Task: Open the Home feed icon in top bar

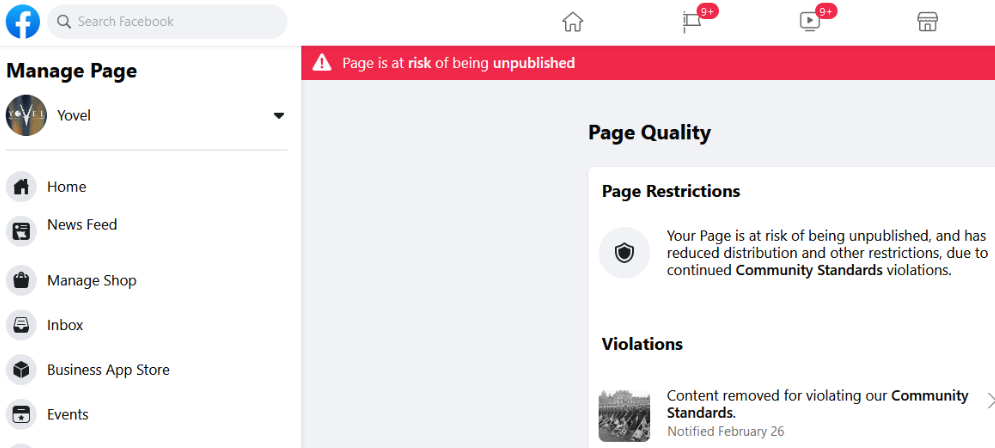Action: point(572,22)
